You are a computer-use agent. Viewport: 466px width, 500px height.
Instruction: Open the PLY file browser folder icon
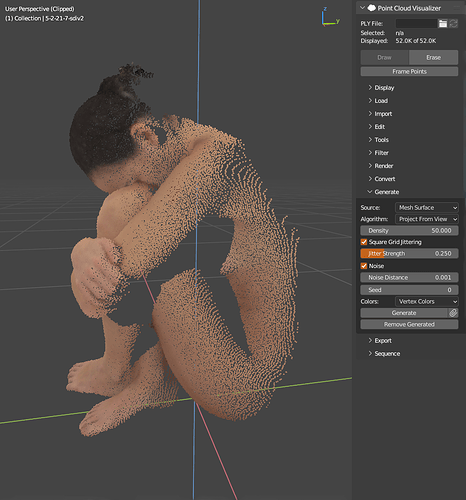click(x=442, y=23)
